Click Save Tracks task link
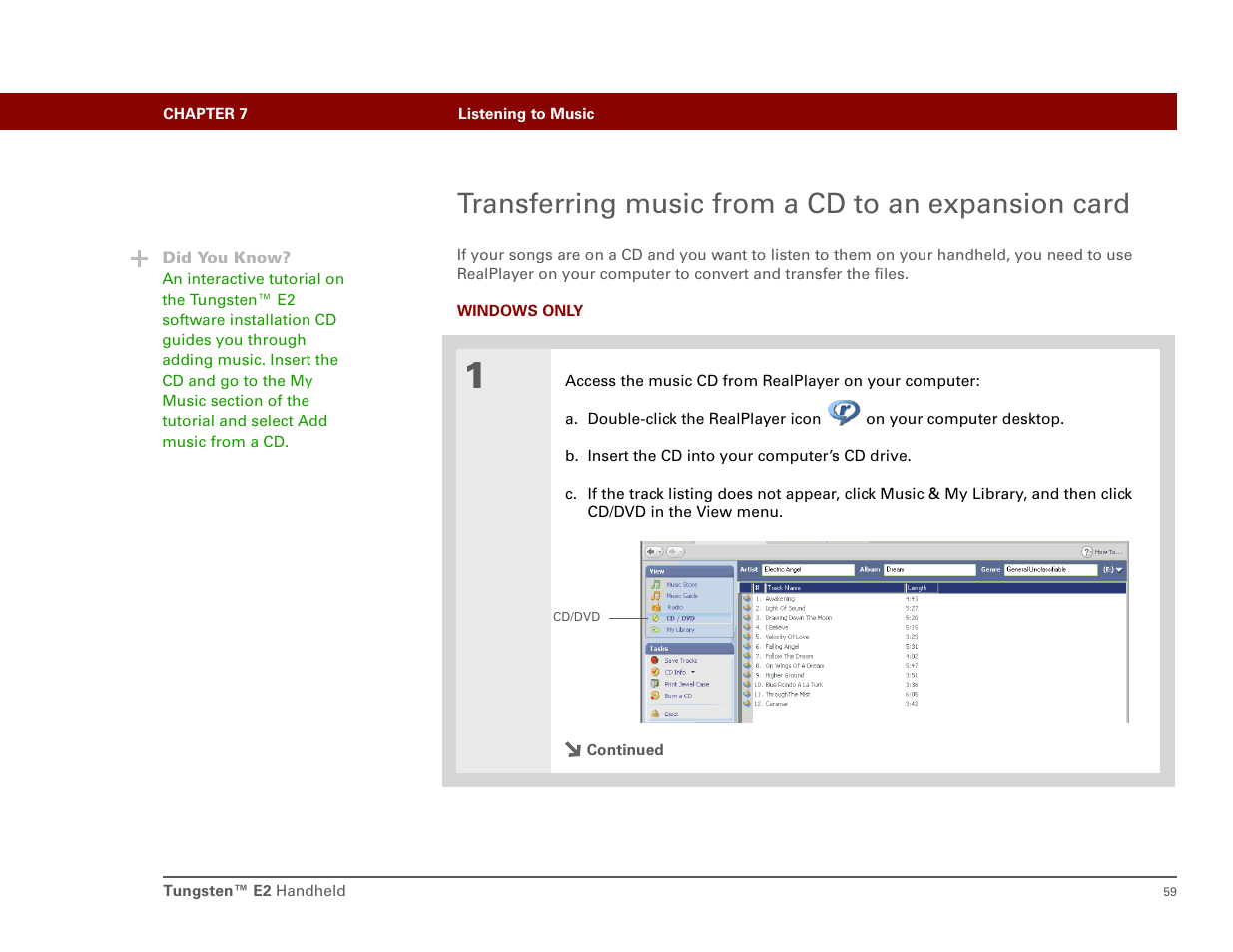Screen dimensions: 1233x952 (x=681, y=661)
